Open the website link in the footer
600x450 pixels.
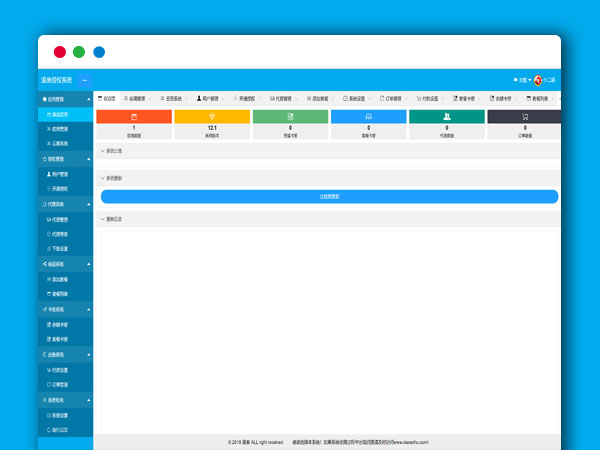pos(393,441)
